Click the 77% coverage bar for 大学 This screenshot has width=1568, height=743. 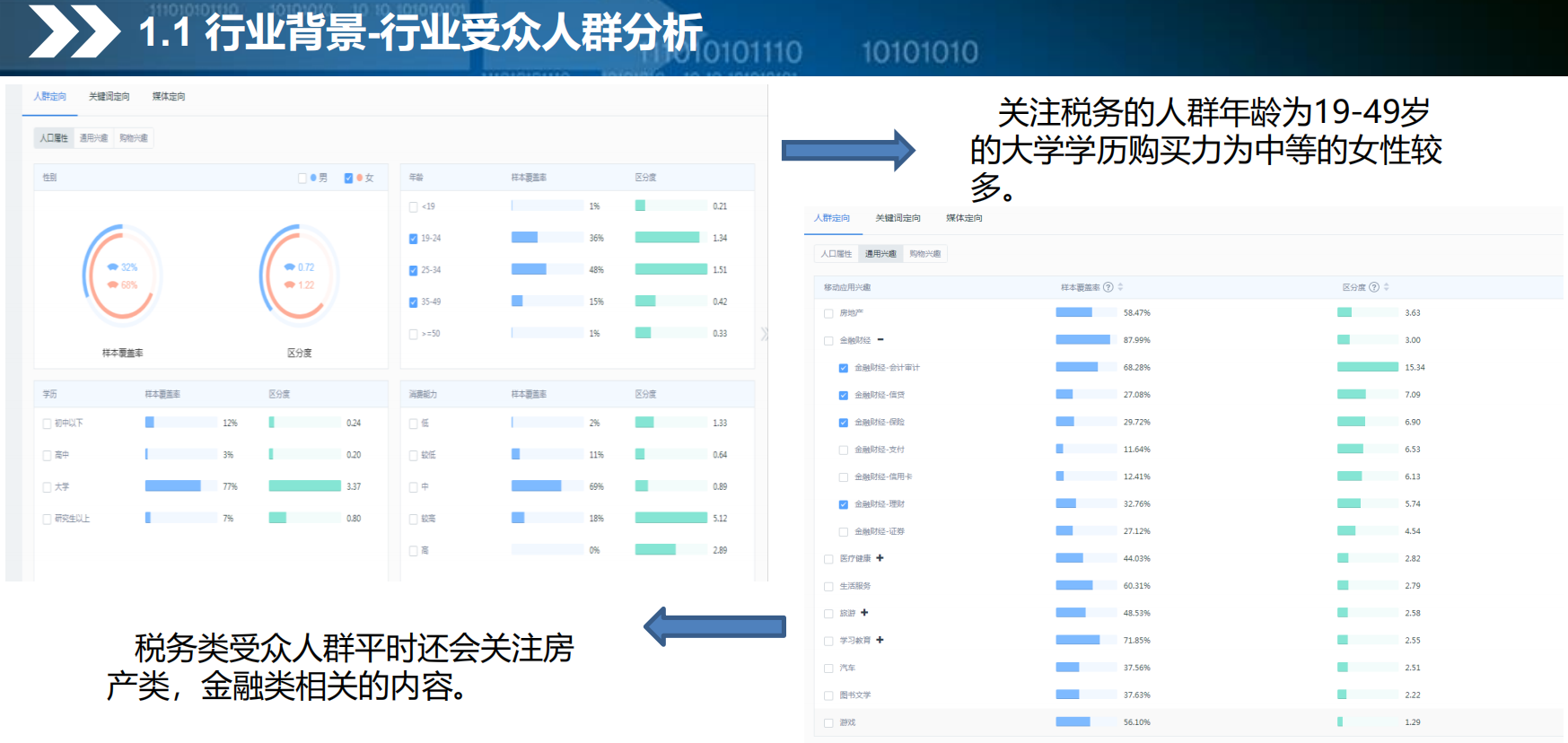(173, 486)
